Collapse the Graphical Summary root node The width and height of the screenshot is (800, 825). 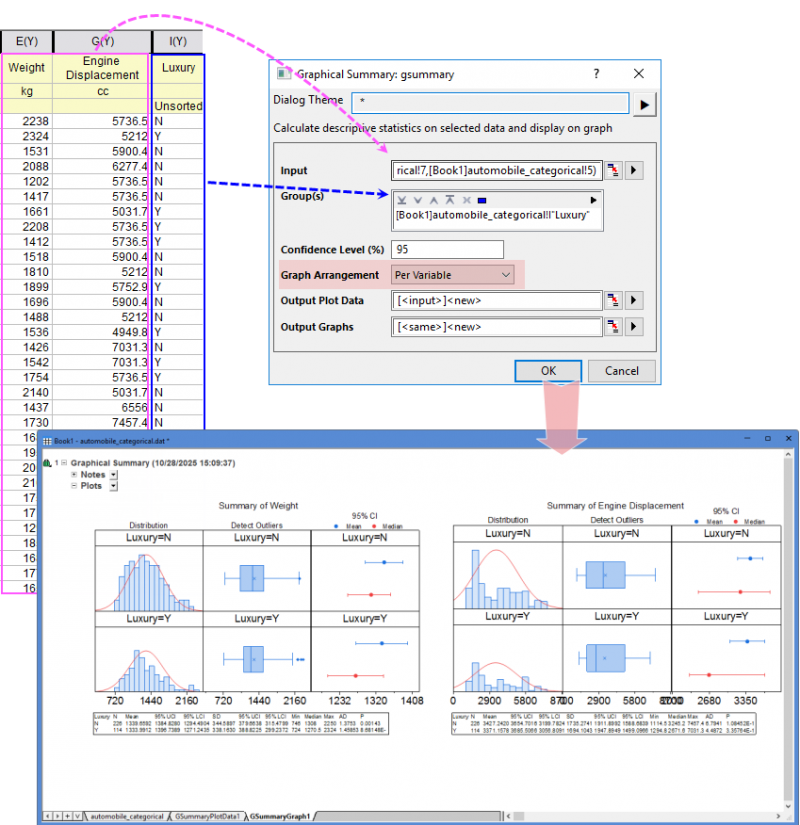pyautogui.click(x=62, y=463)
